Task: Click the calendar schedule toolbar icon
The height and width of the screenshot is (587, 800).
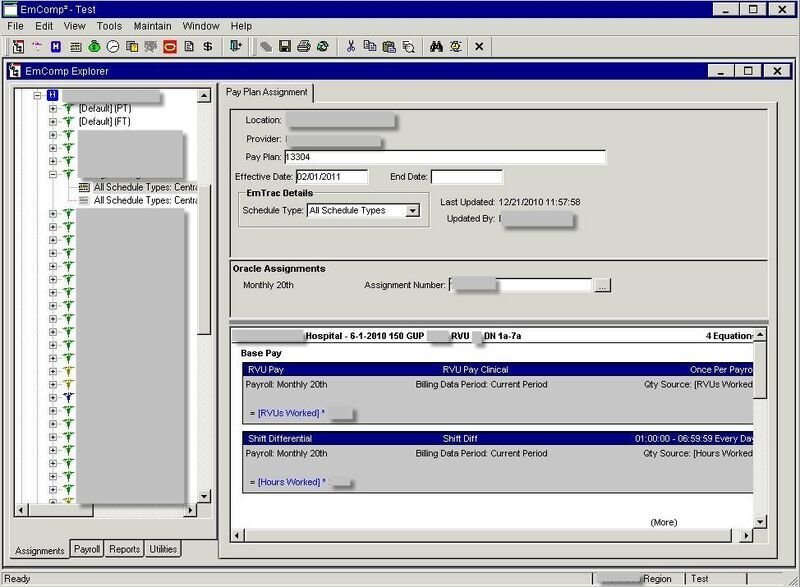Action: click(x=75, y=47)
